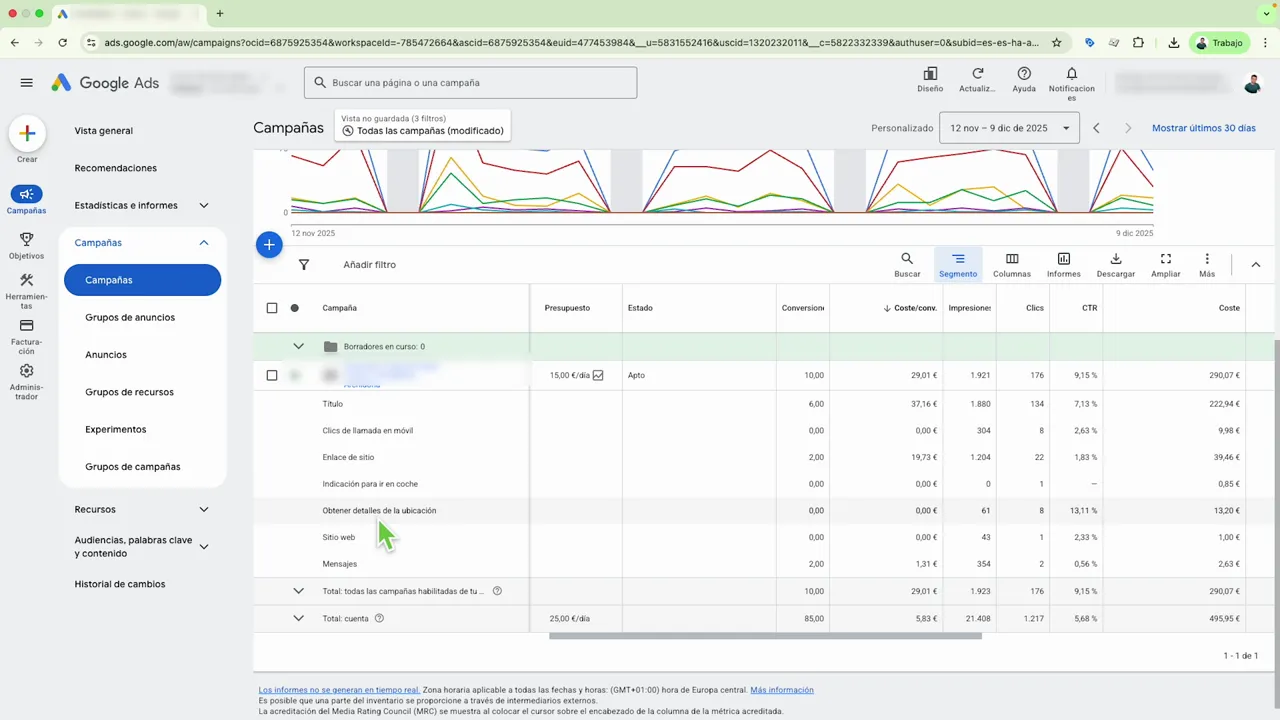Click inside the campaign search field
Viewport: 1280px width, 720px height.
[x=470, y=82]
